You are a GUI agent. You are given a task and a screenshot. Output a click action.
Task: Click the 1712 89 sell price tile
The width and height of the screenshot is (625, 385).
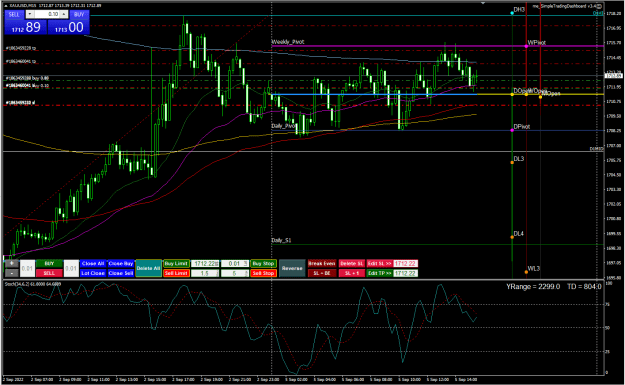point(26,27)
